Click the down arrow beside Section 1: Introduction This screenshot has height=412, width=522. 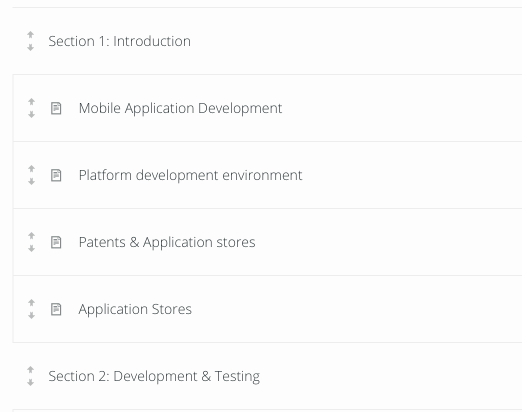click(x=30, y=48)
